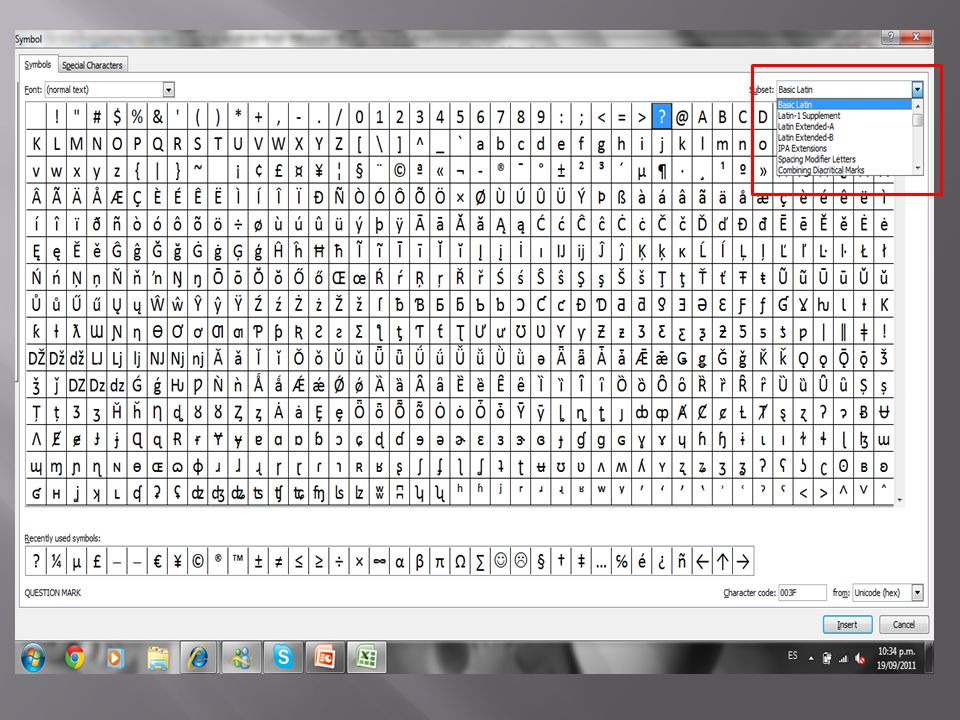Select the asterisk * in the symbol grid
The image size is (960, 720).
point(238,116)
